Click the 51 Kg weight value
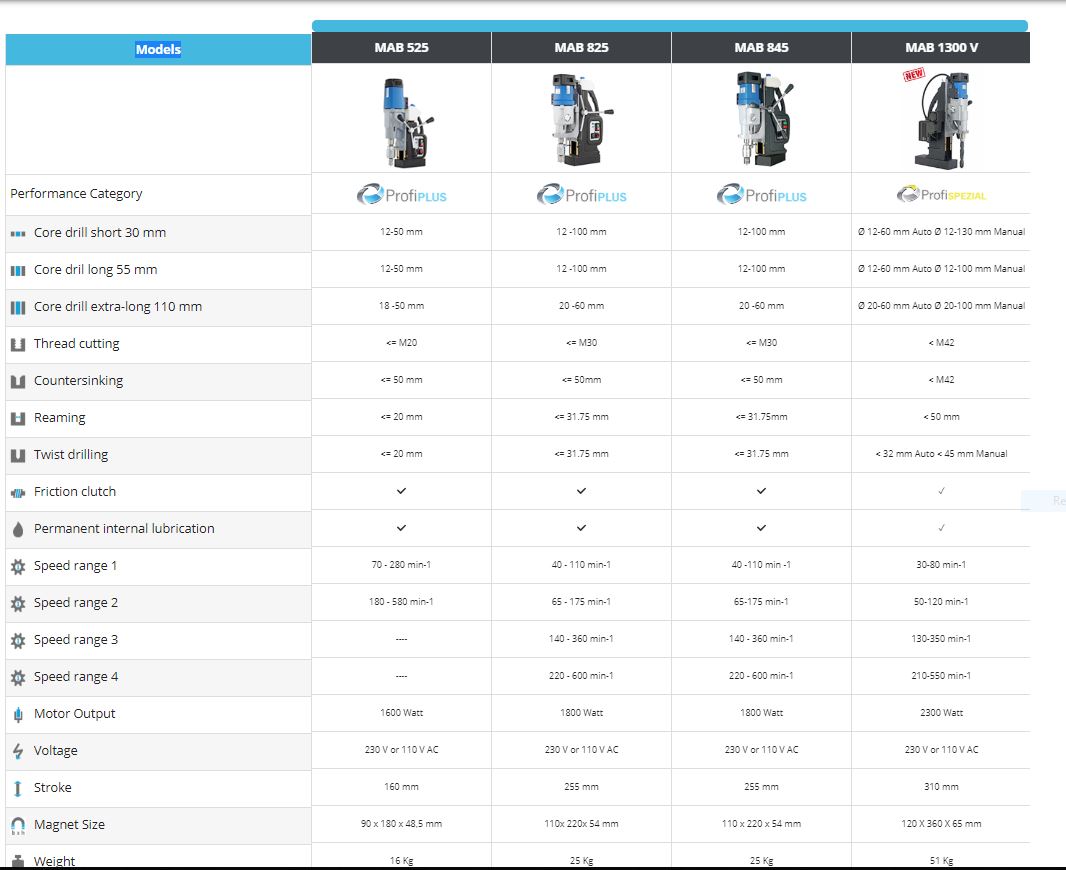The height and width of the screenshot is (870, 1066). [x=941, y=861]
